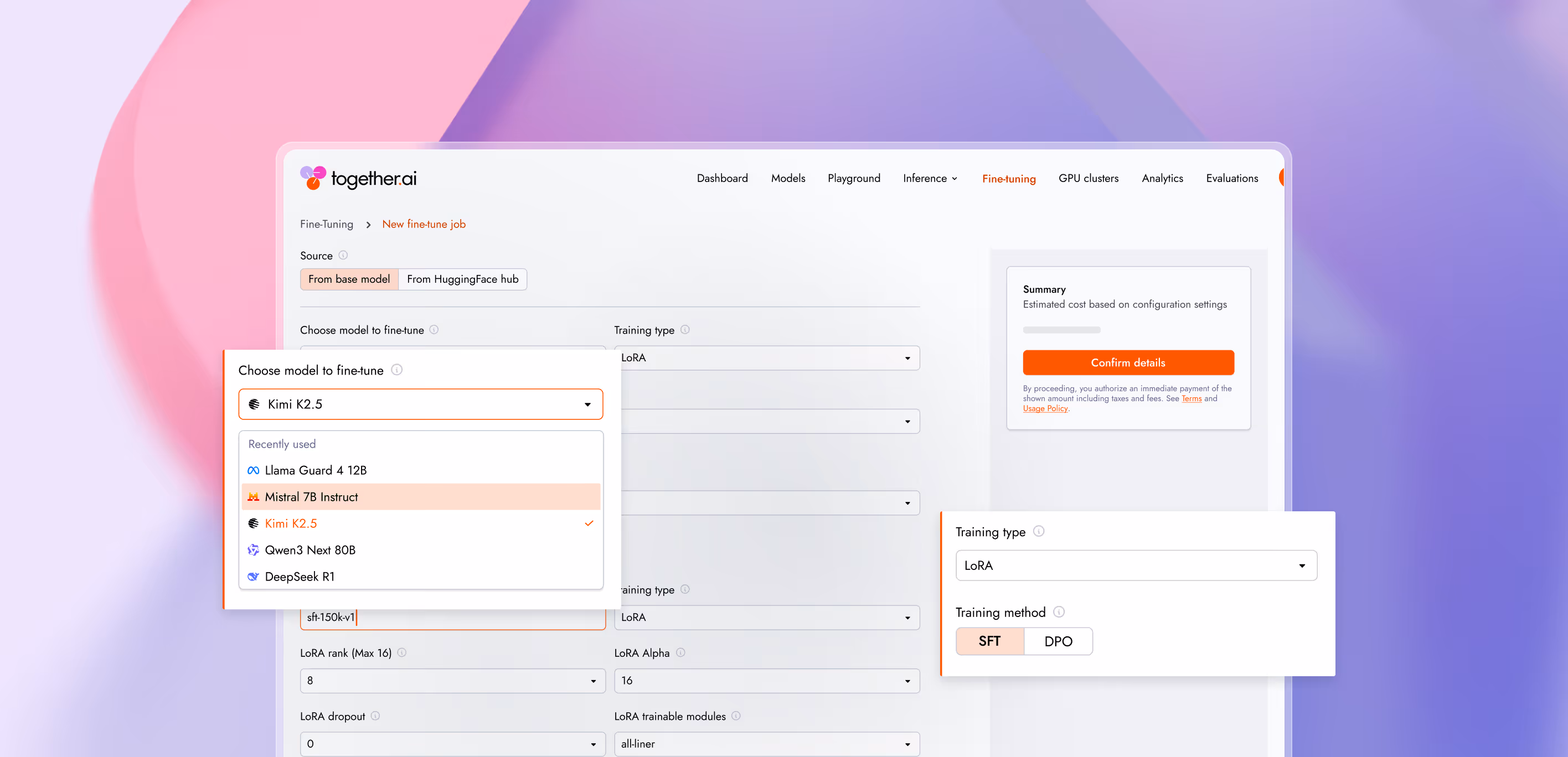This screenshot has height=757, width=1568.
Task: Go to the GPU clusters tab
Action: pyautogui.click(x=1088, y=178)
